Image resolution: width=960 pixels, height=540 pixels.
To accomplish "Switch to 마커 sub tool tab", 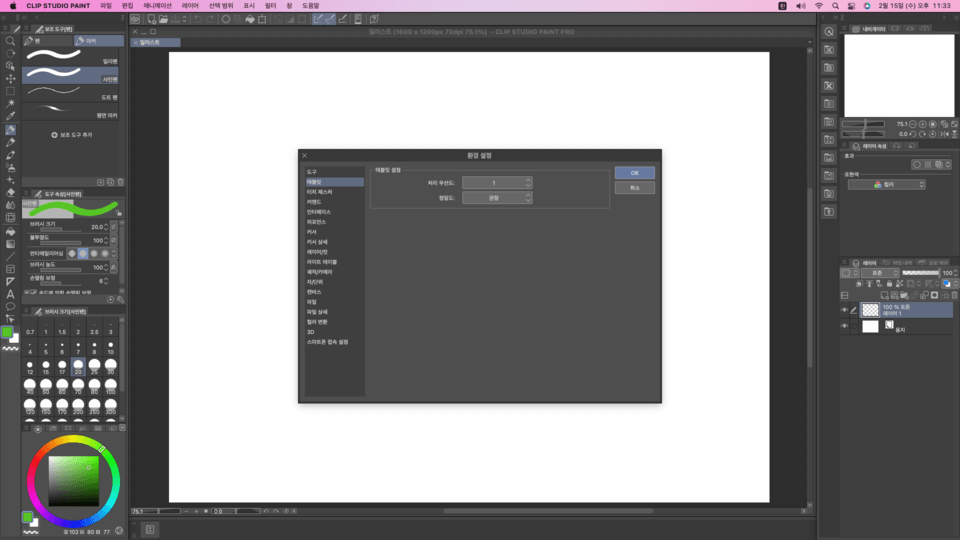I will tap(99, 41).
